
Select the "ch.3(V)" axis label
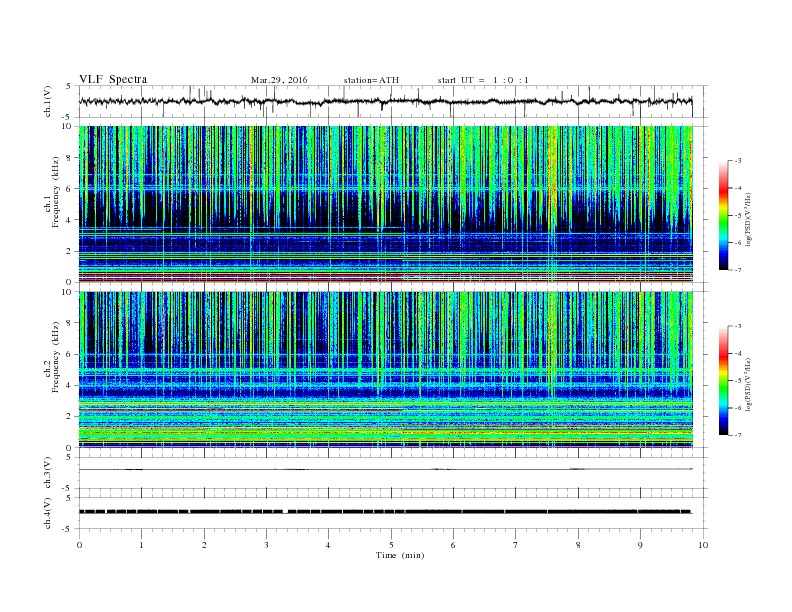(x=48, y=473)
